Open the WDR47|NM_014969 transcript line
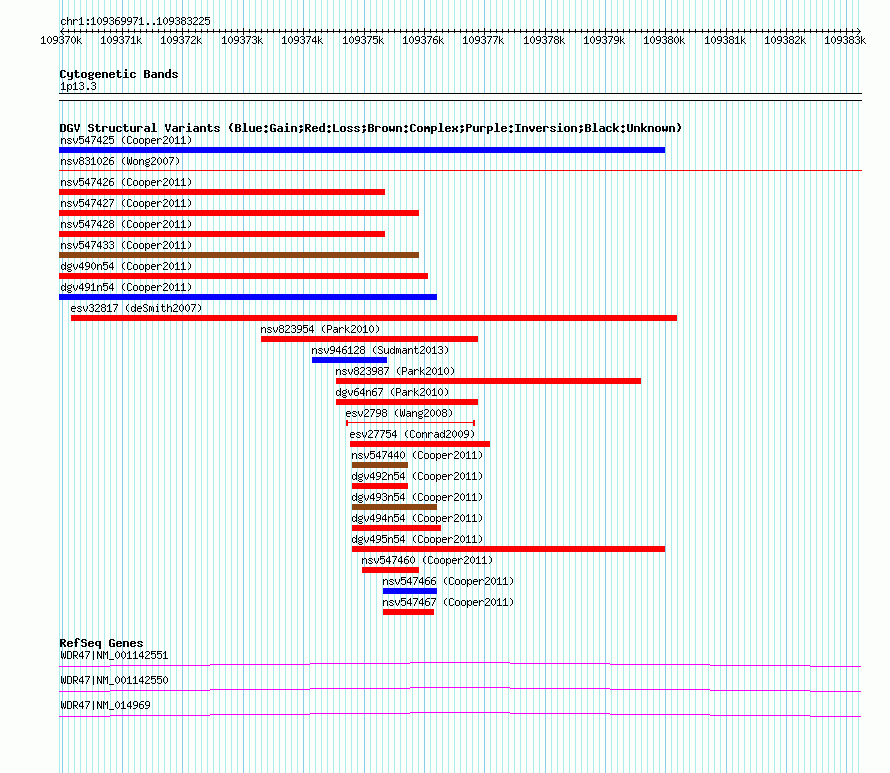The width and height of the screenshot is (890, 773). [x=460, y=715]
